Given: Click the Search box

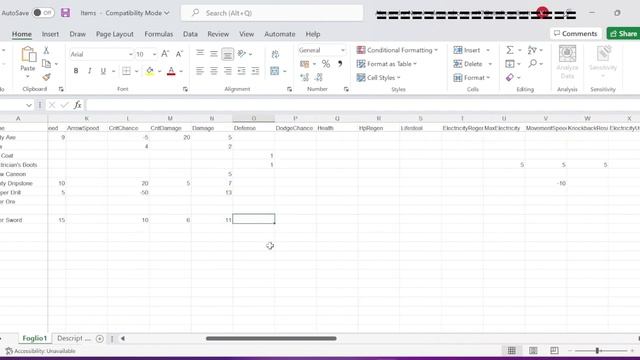Looking at the screenshot, I should 272,13.
